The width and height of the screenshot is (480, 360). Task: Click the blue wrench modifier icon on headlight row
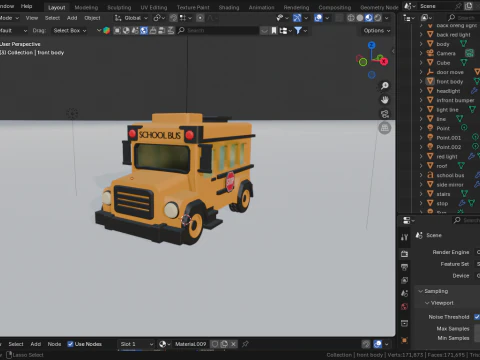pyautogui.click(x=474, y=91)
